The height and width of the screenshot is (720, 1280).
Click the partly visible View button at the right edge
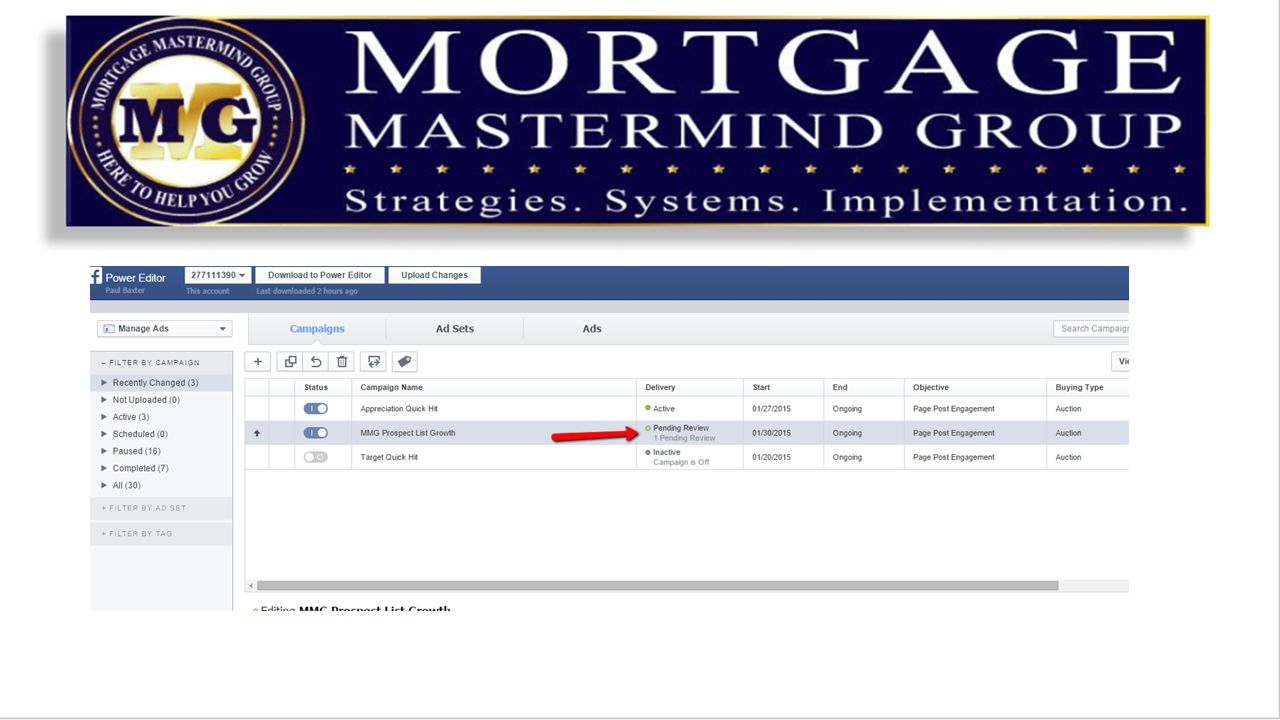(1121, 362)
